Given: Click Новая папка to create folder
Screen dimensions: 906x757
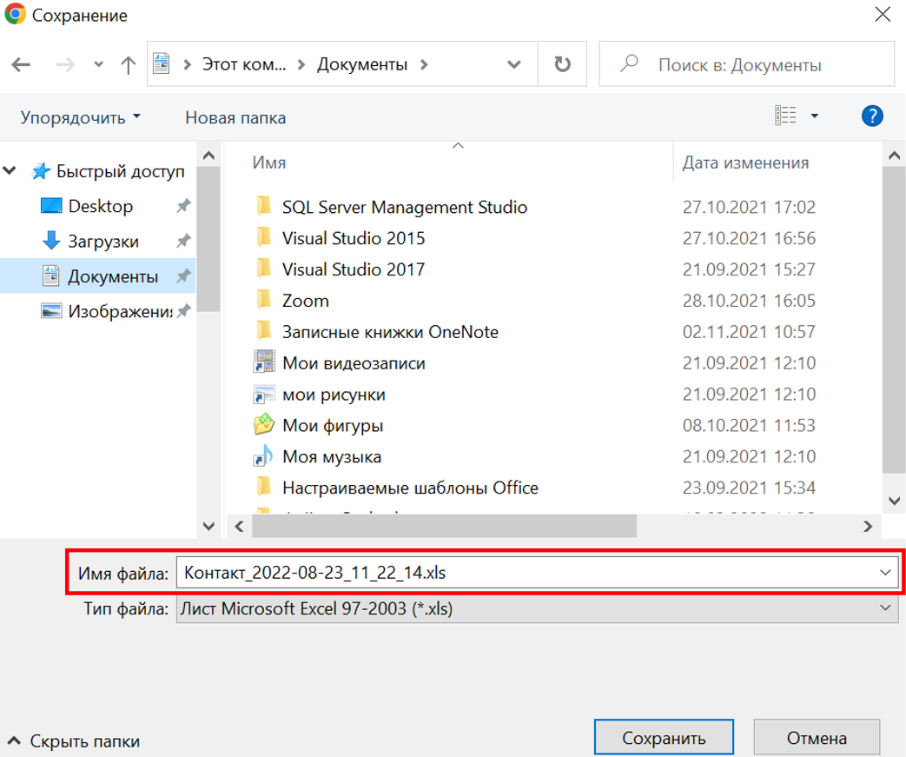Looking at the screenshot, I should pos(235,117).
